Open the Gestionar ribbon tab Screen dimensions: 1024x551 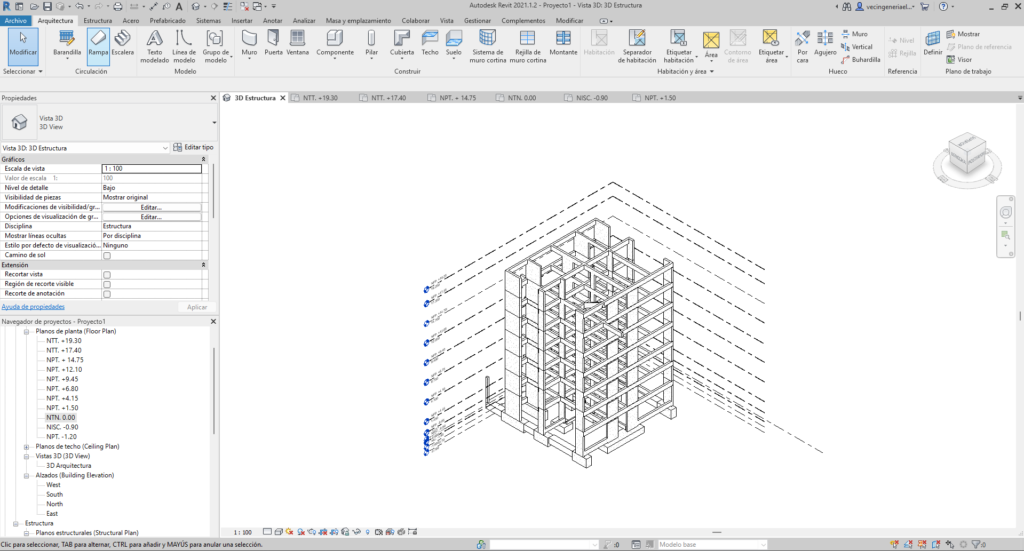click(477, 21)
